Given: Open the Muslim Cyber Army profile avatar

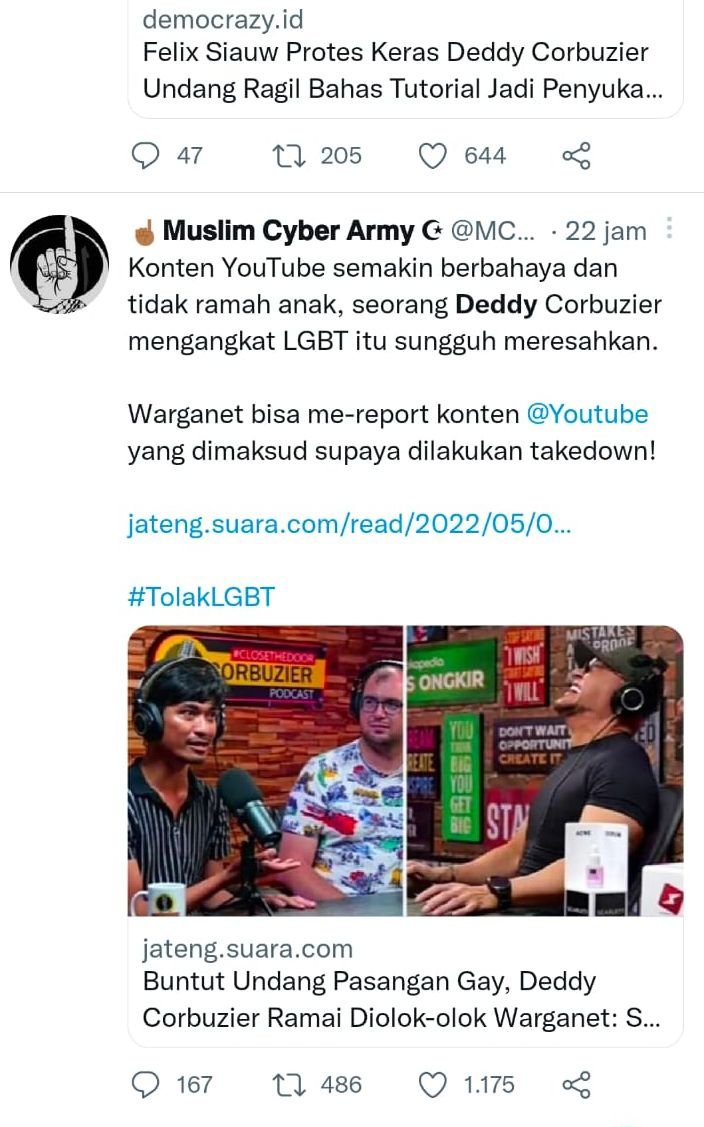Looking at the screenshot, I should [60, 264].
